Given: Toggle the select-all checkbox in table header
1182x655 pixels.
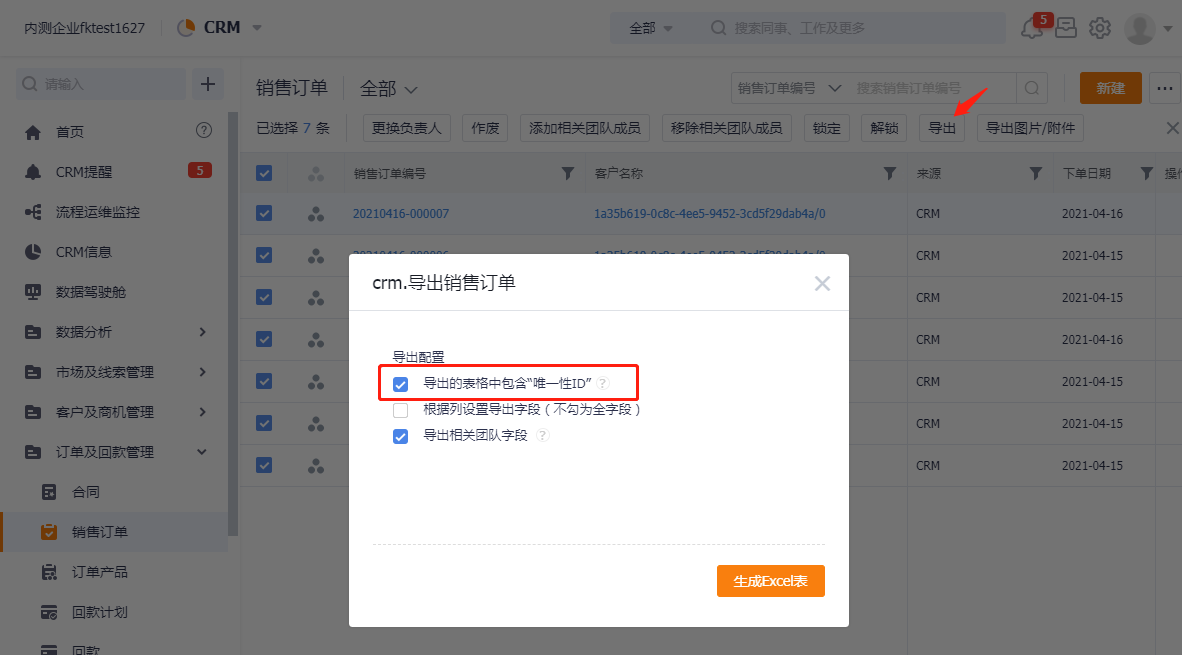Looking at the screenshot, I should [x=264, y=173].
